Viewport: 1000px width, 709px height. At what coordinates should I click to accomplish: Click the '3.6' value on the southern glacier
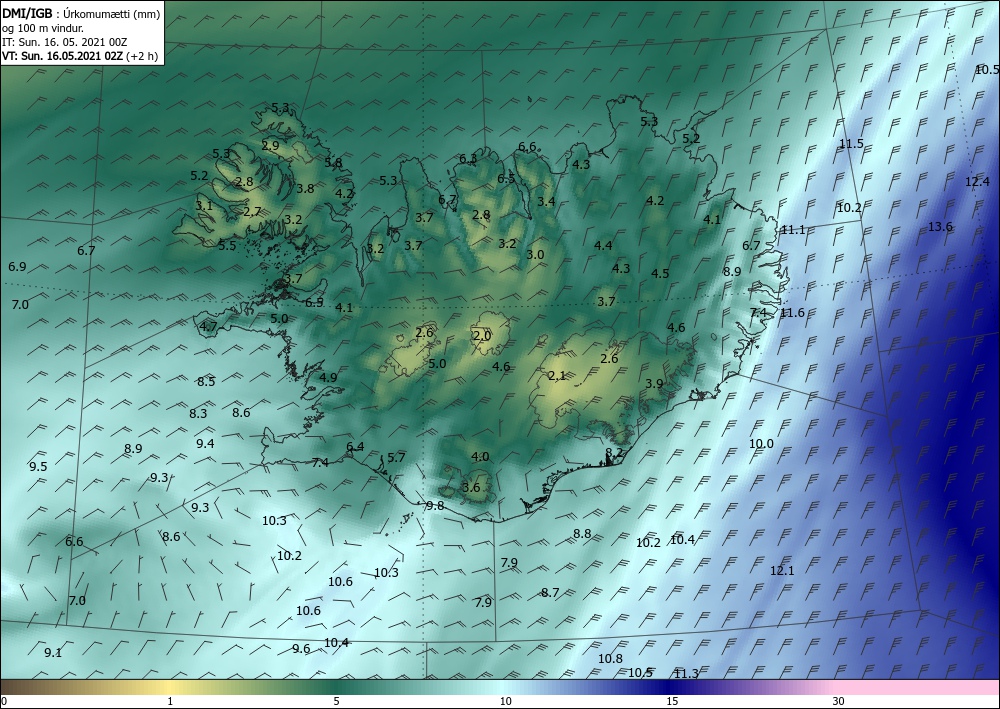tap(471, 487)
